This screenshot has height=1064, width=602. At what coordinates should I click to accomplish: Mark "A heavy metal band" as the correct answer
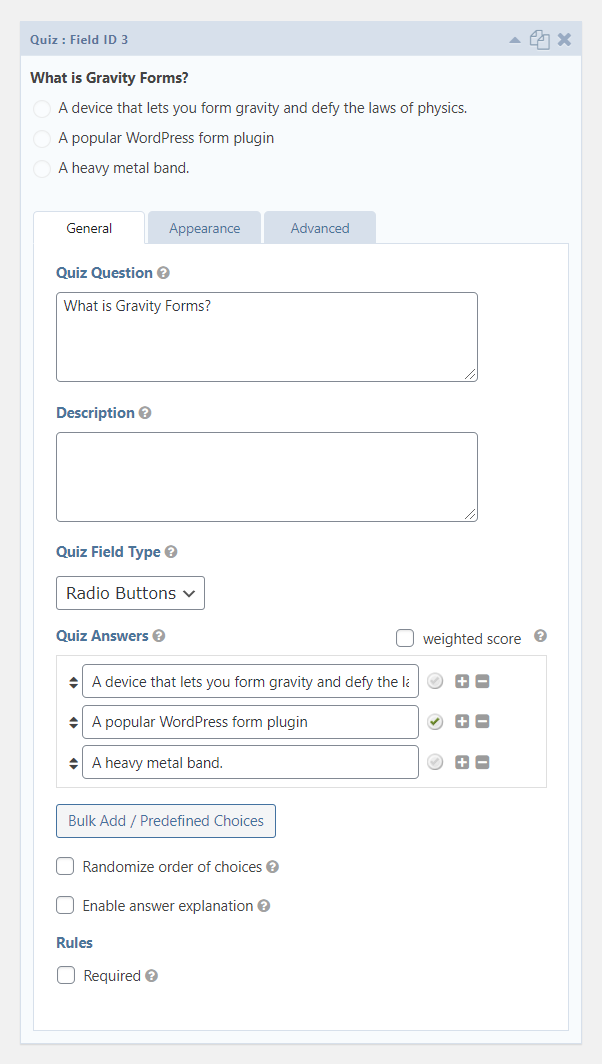[x=435, y=761]
